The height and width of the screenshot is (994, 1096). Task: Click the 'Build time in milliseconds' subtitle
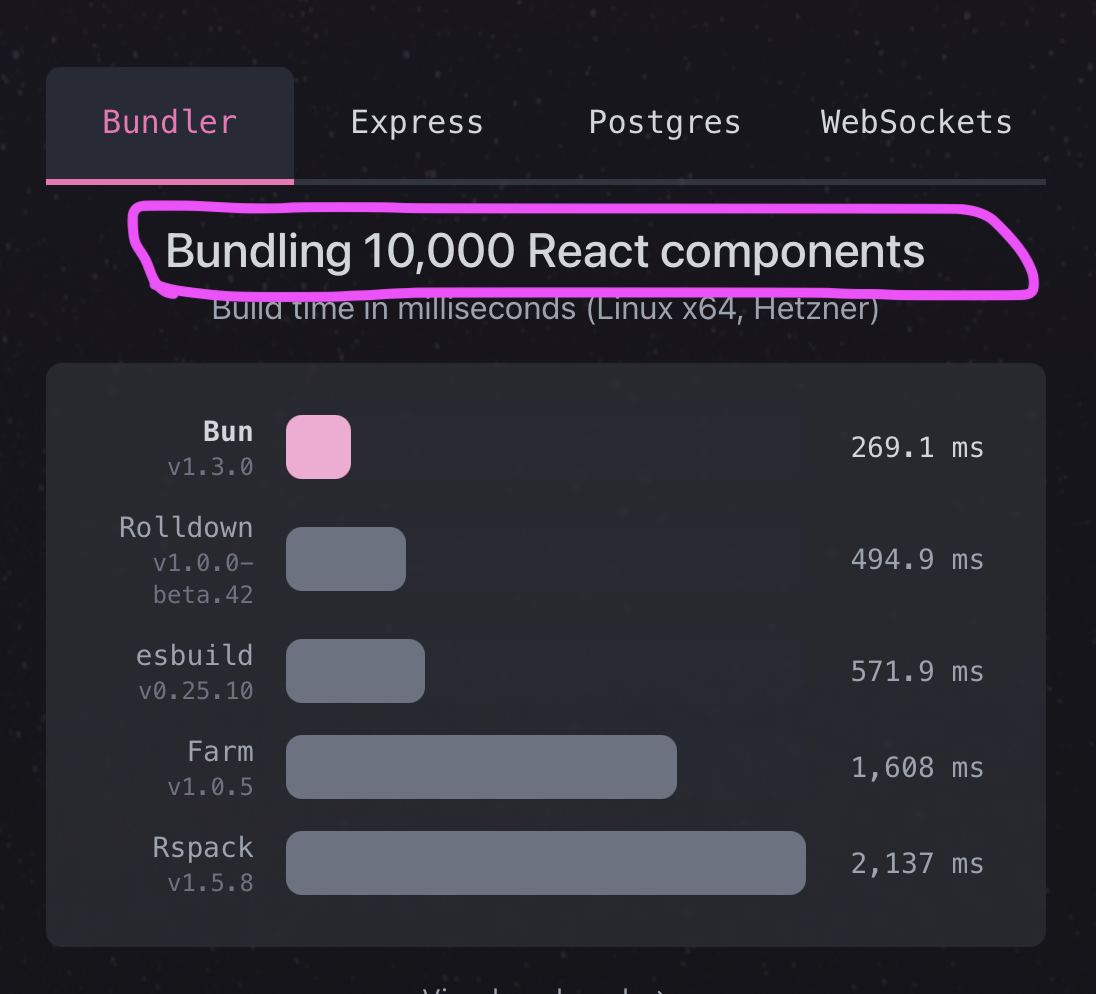pyautogui.click(x=545, y=308)
